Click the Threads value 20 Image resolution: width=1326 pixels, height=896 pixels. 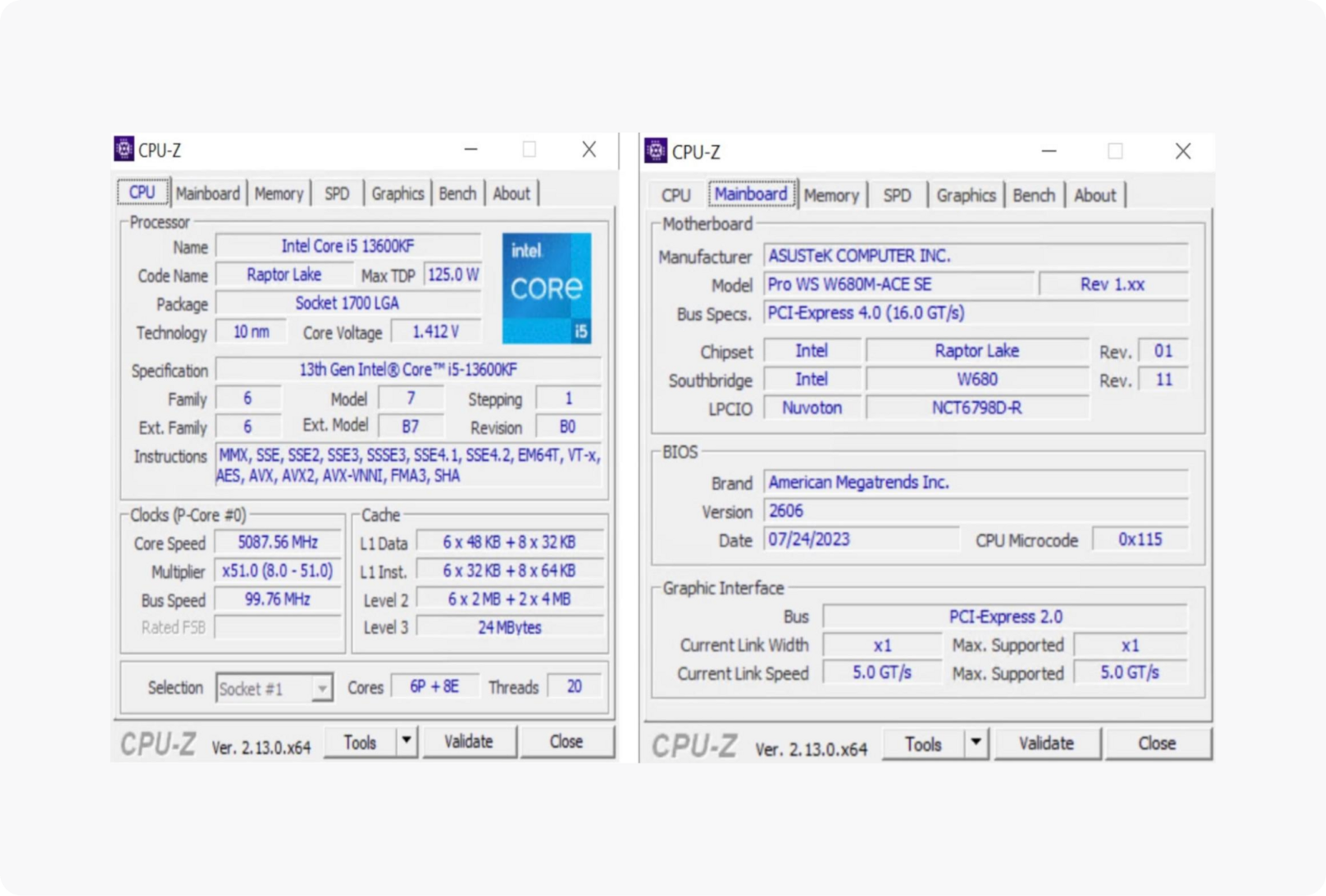click(575, 687)
